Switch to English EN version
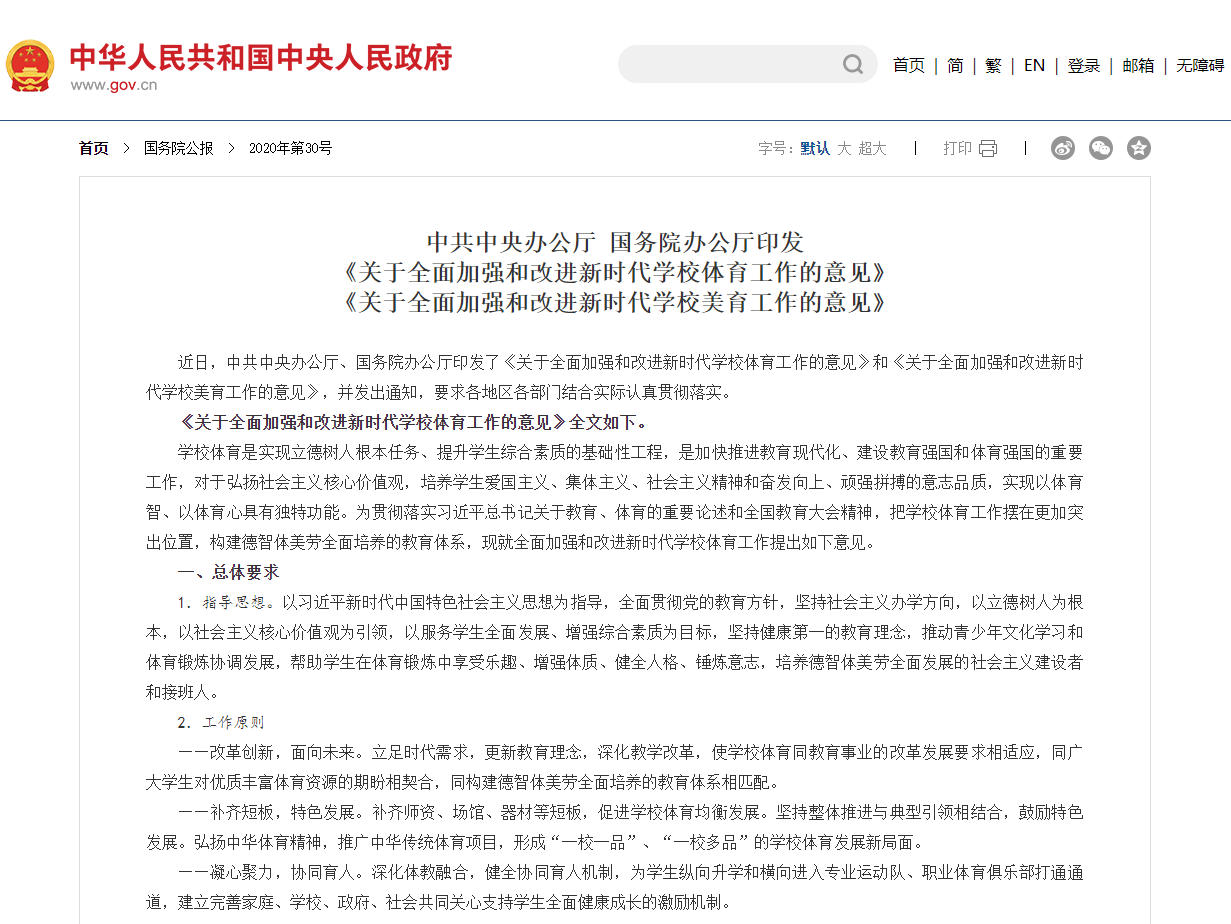 click(x=1034, y=65)
